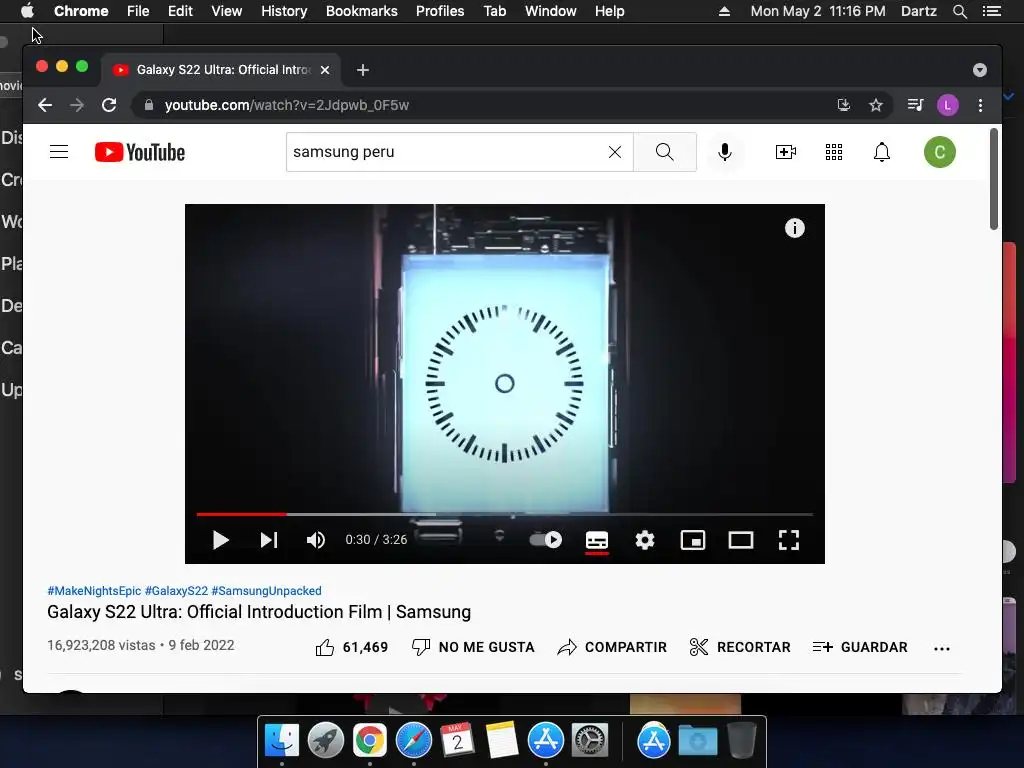Skip to the next video

pos(268,540)
